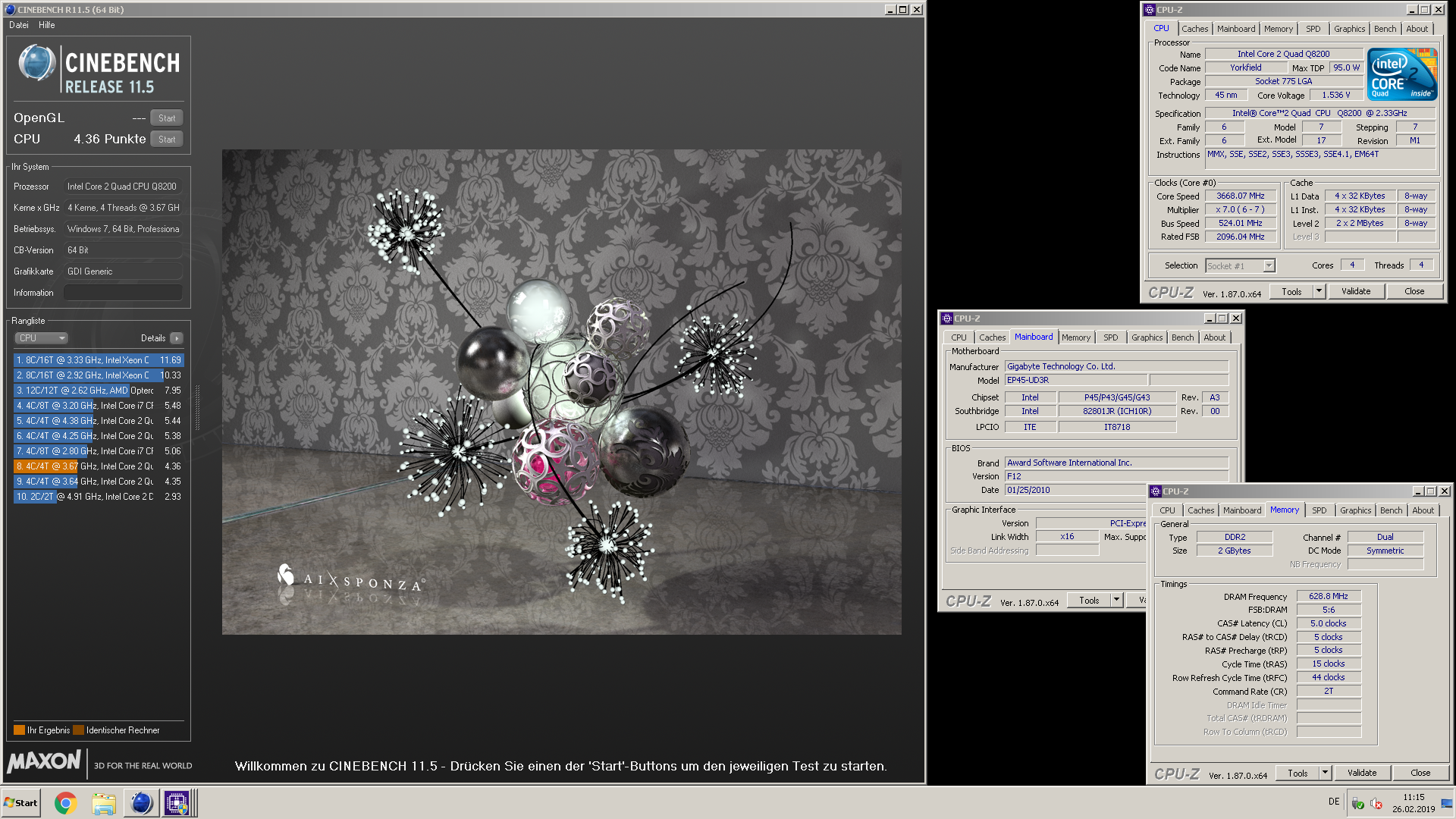The width and height of the screenshot is (1456, 819).
Task: Click the Cinebench sphere logo in the sidebar
Action: click(36, 63)
